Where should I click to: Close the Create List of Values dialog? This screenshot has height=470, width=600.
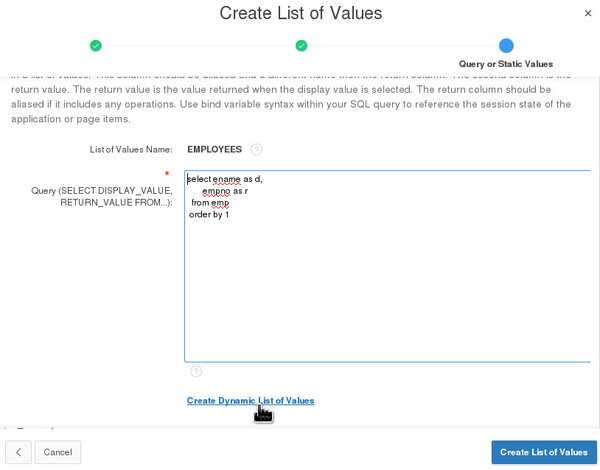tap(588, 13)
